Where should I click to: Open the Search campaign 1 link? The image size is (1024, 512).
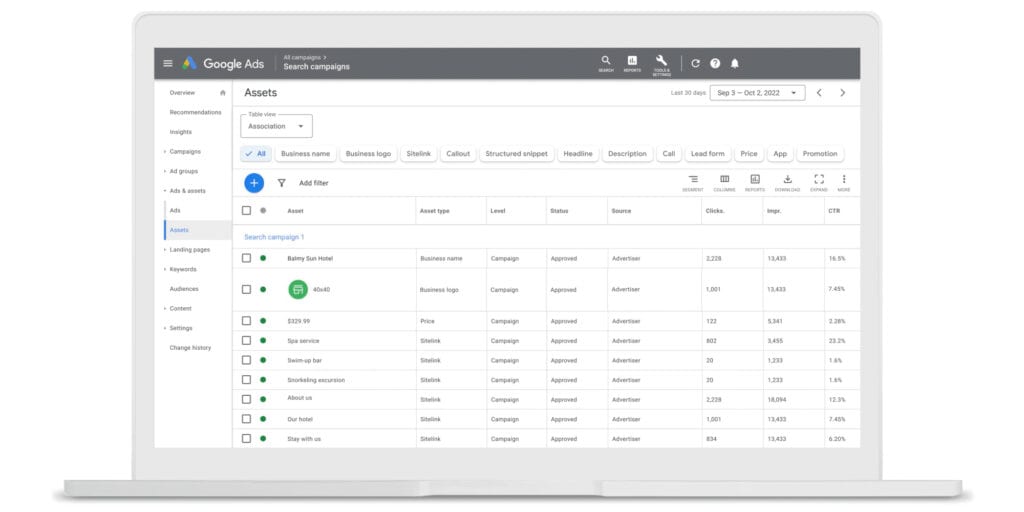point(274,237)
